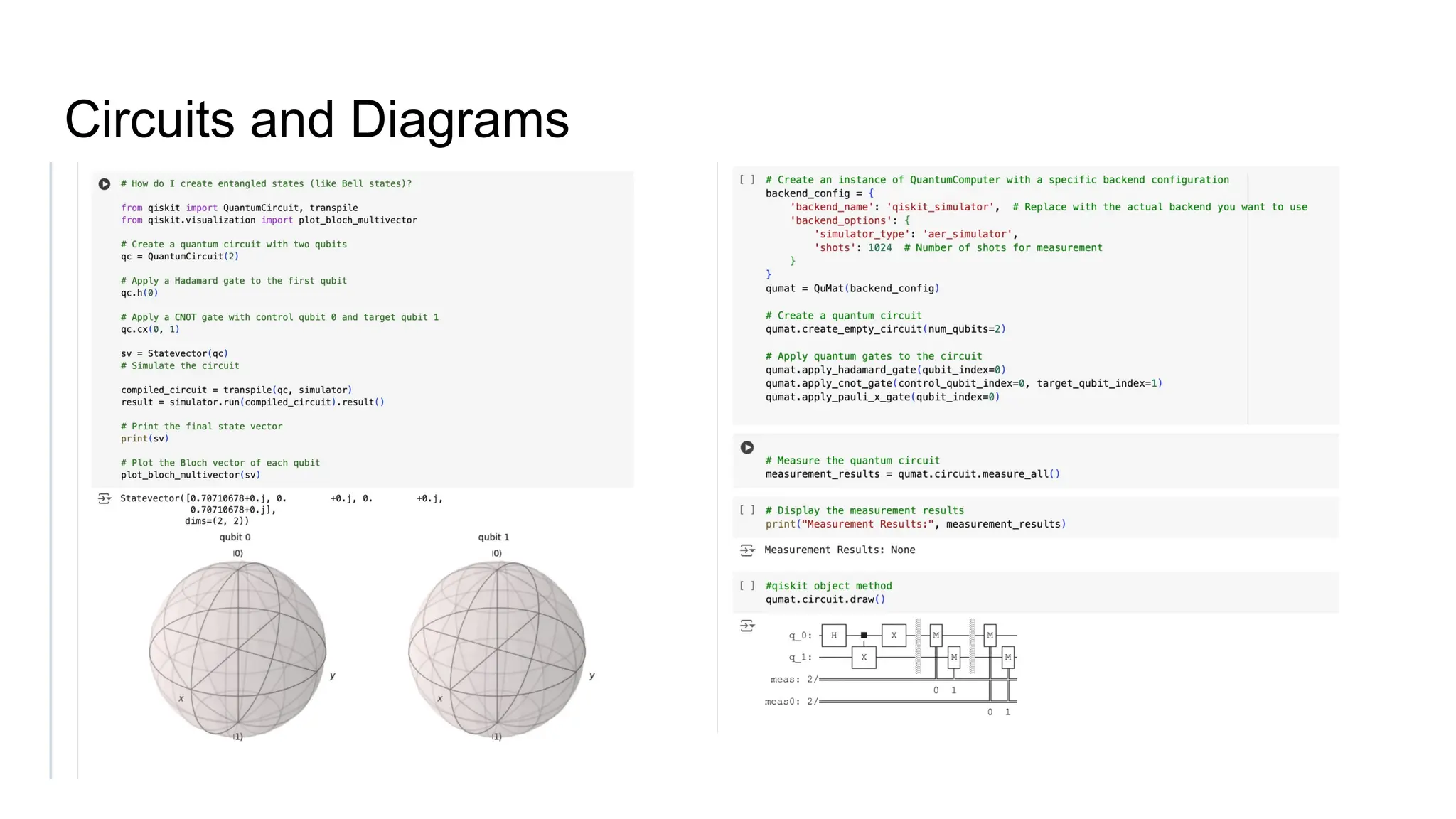Click the slide title Circuits and Diagrams
This screenshot has width=1456, height=819.
[317, 119]
